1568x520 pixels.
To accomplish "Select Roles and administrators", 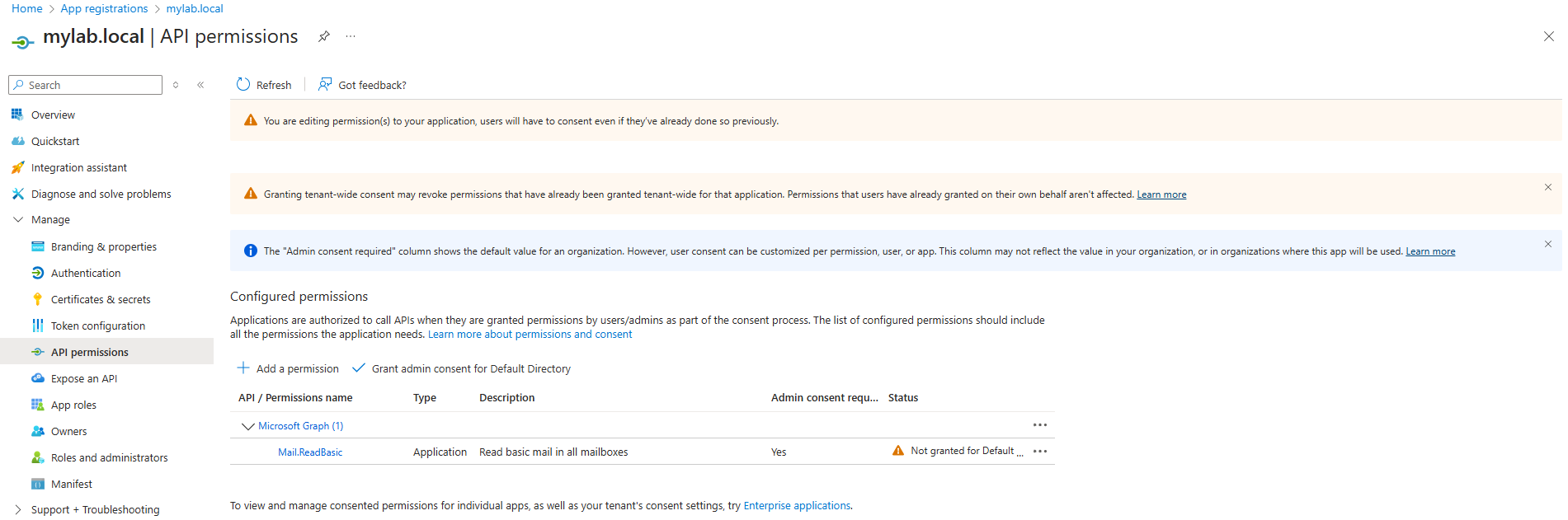I will coord(109,457).
